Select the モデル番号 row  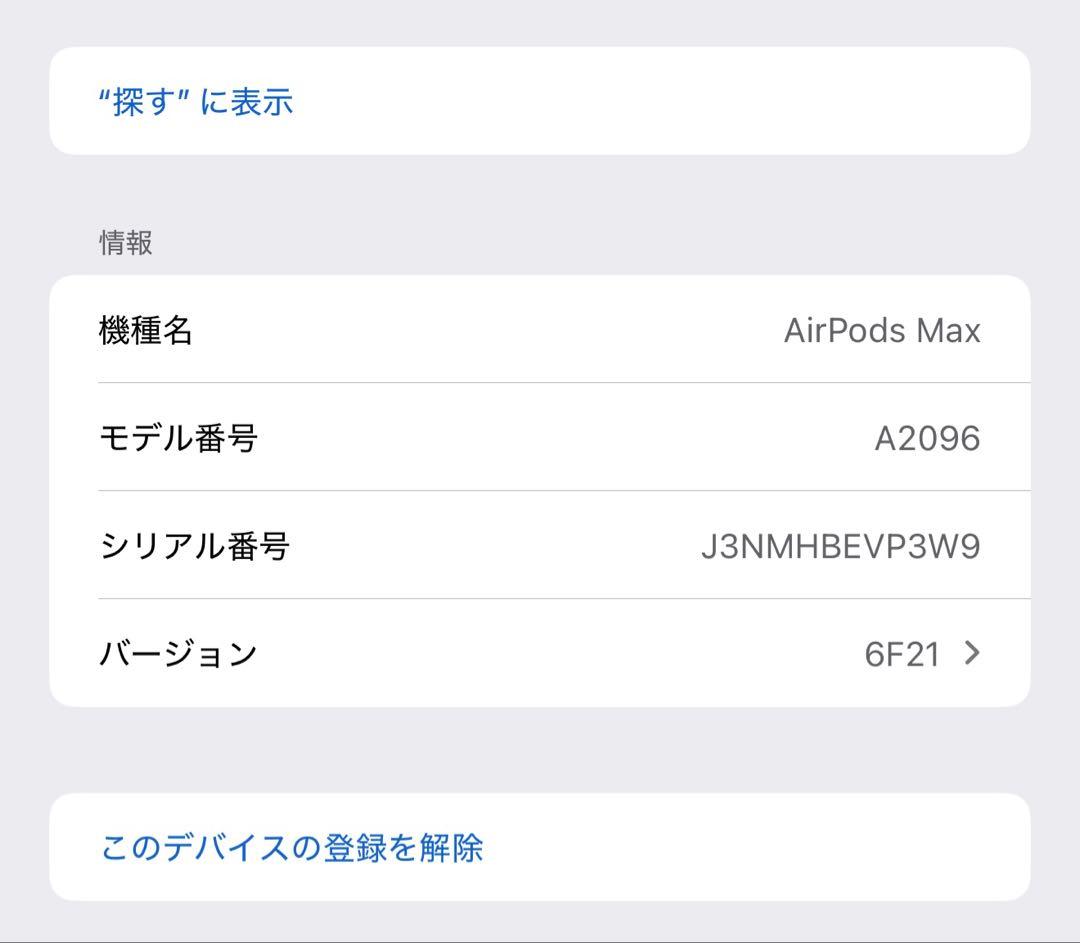(540, 437)
